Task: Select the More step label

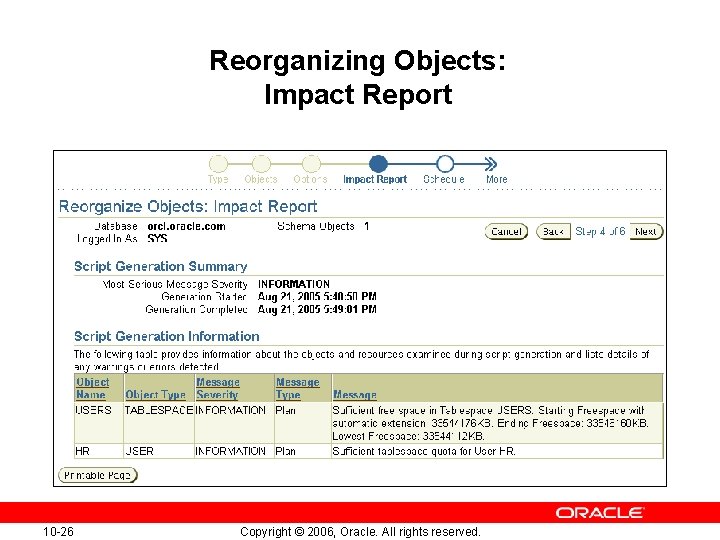Action: point(497,179)
